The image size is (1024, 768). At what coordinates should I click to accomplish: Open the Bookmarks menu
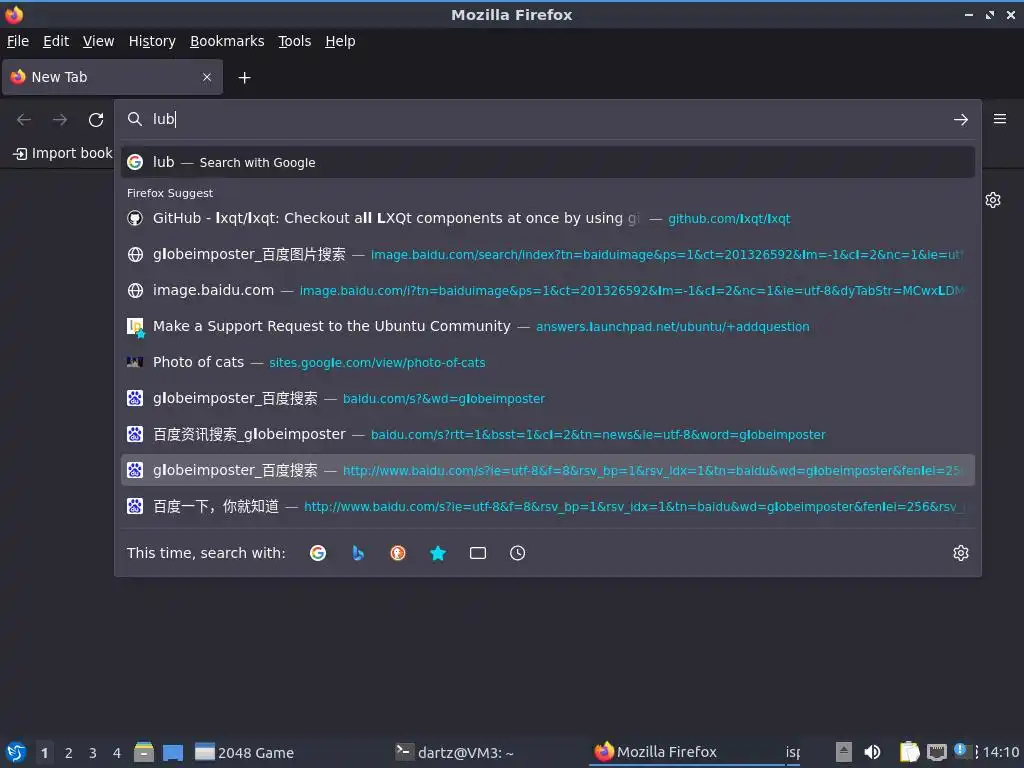pos(227,41)
